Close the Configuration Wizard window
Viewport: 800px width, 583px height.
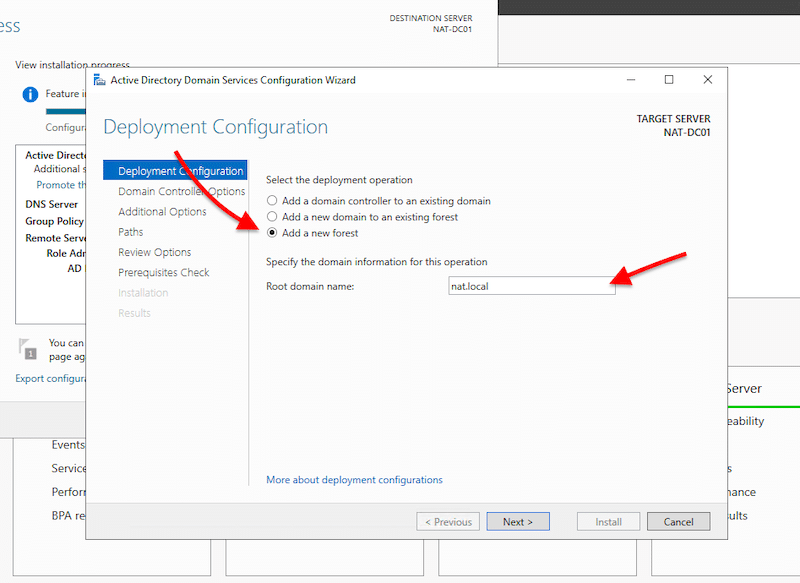tap(708, 80)
